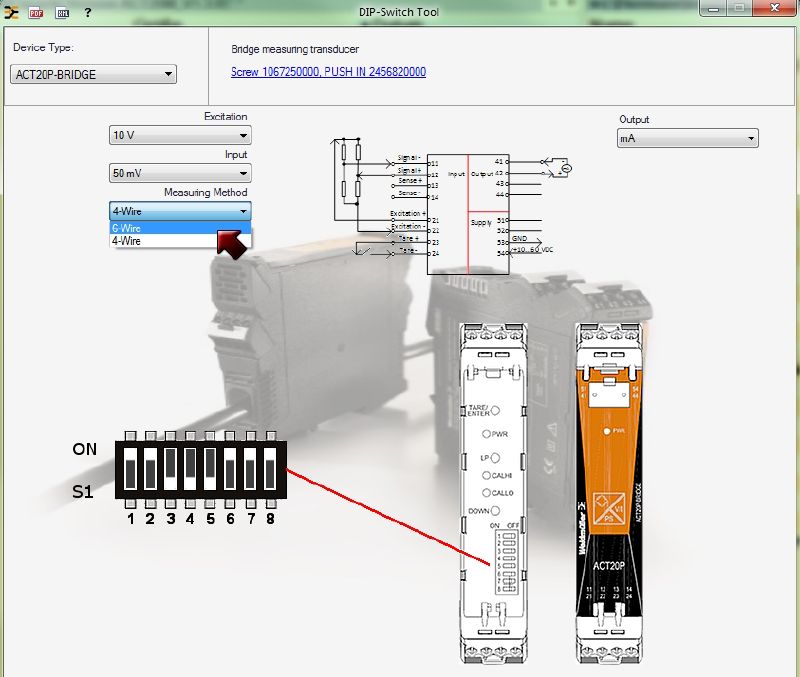This screenshot has height=677, width=800.
Task: Open the Device Type dropdown
Action: [94, 74]
